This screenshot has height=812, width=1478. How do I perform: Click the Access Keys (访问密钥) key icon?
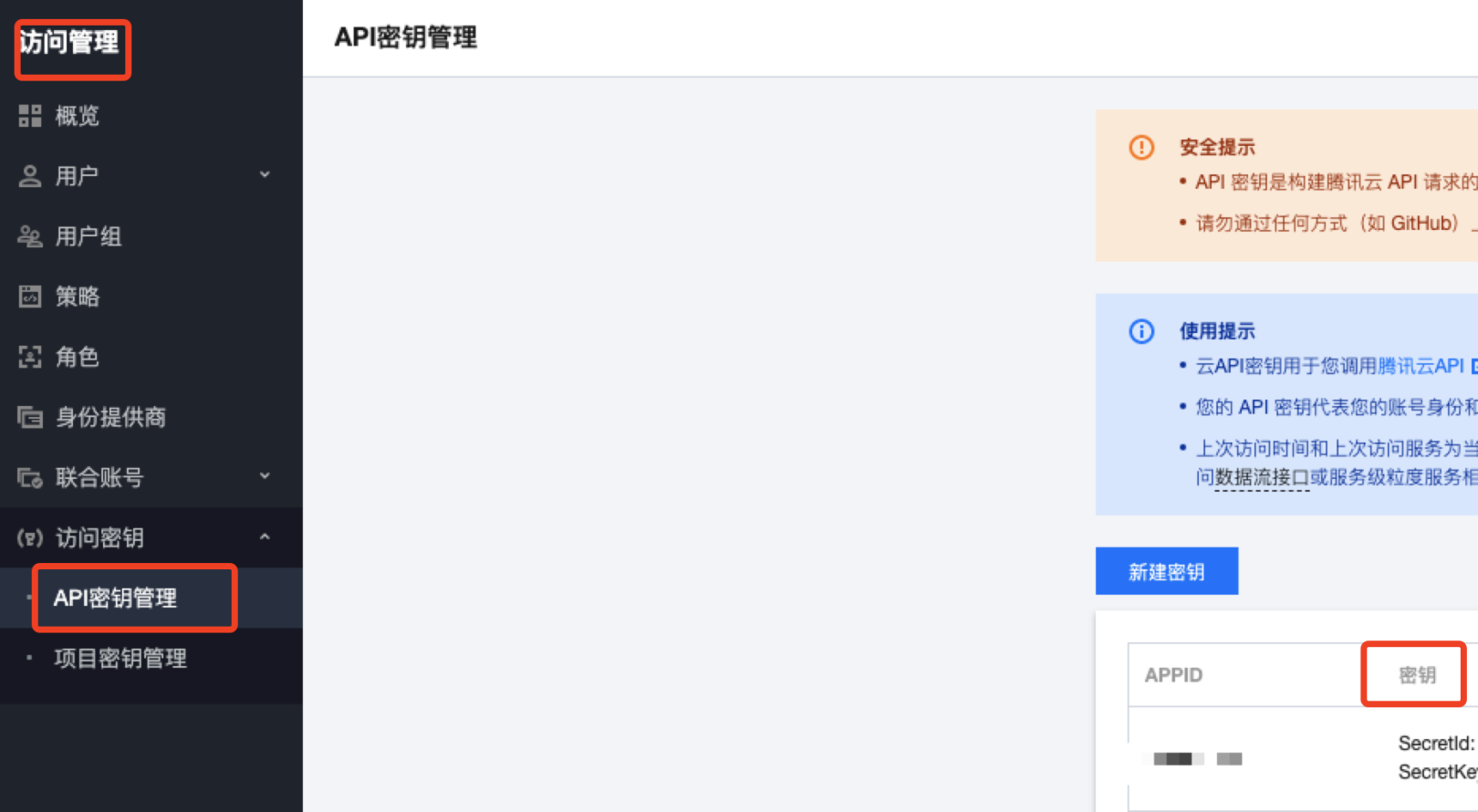(x=30, y=537)
